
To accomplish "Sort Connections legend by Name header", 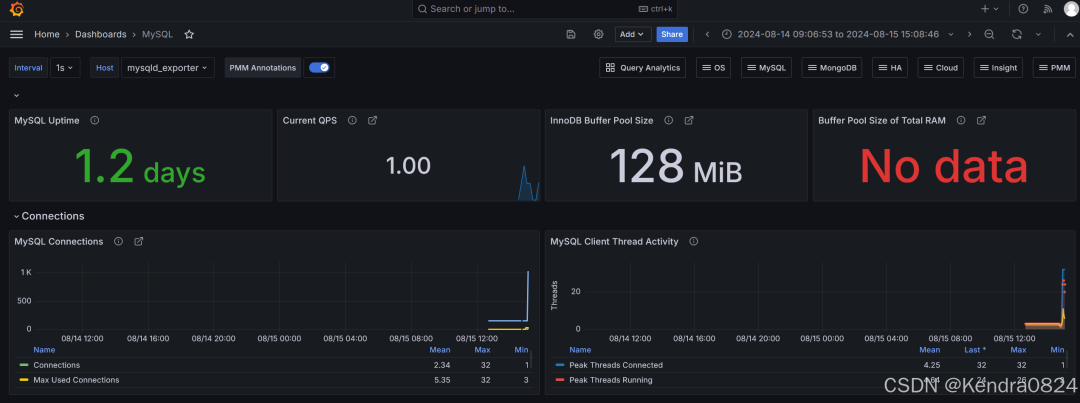I will 44,350.
